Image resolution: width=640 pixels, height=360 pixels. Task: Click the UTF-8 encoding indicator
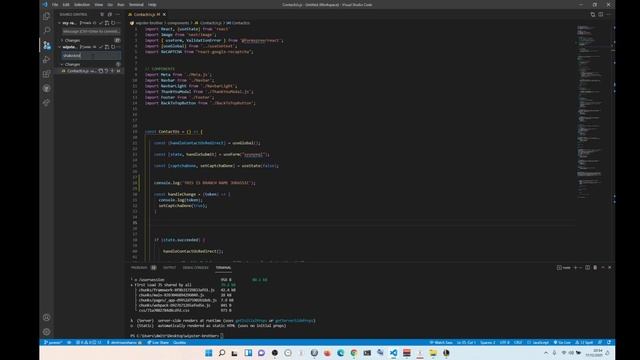[x=504, y=342]
